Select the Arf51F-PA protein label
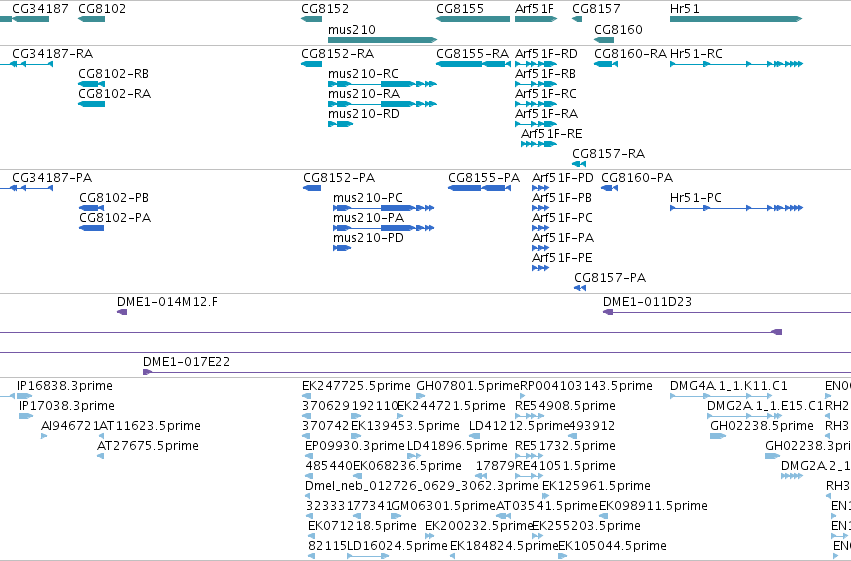 point(563,238)
